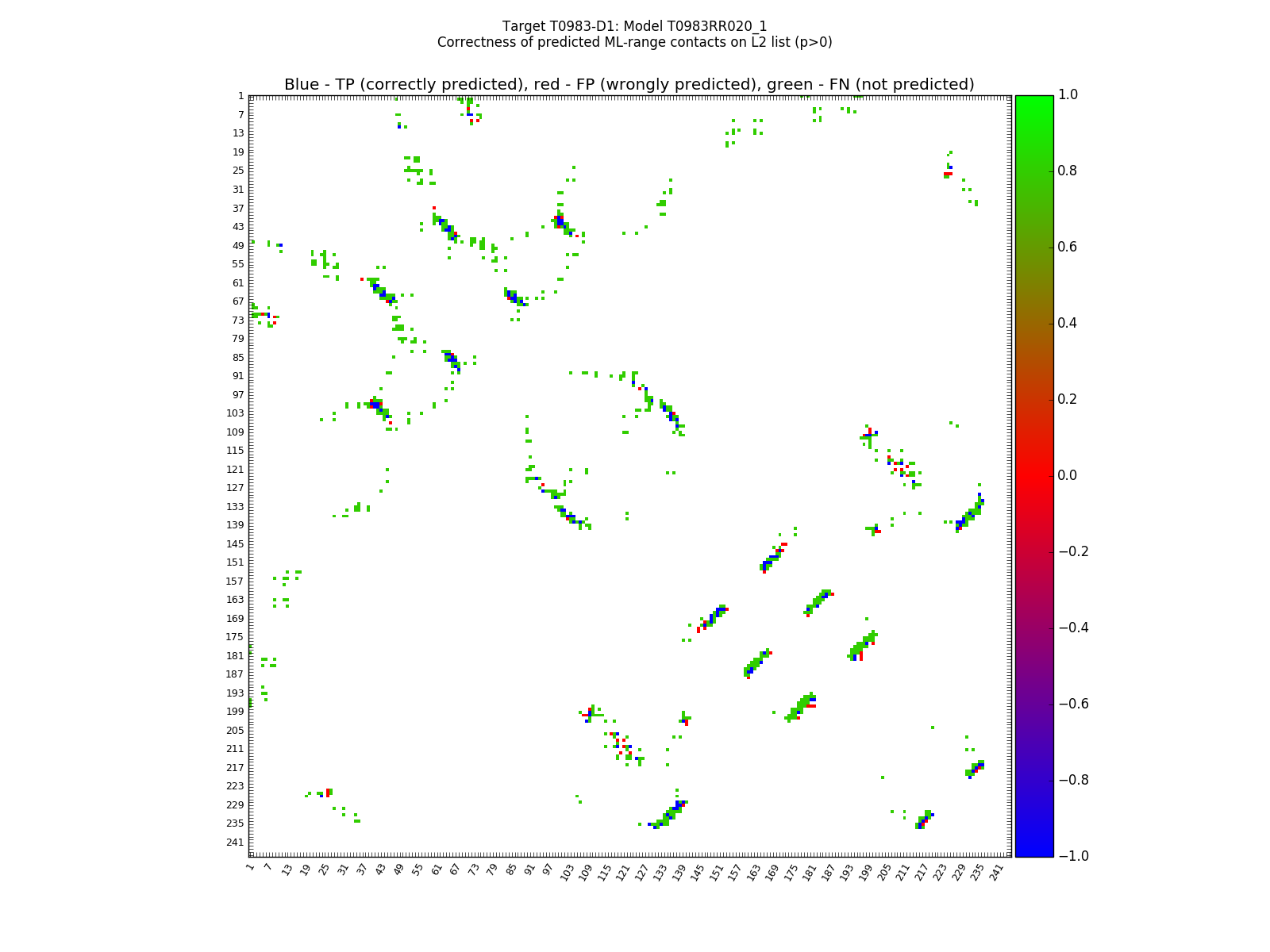The image size is (1270, 952).
Task: Click the 1.0 colorbar tick label
Action: [x=1069, y=94]
